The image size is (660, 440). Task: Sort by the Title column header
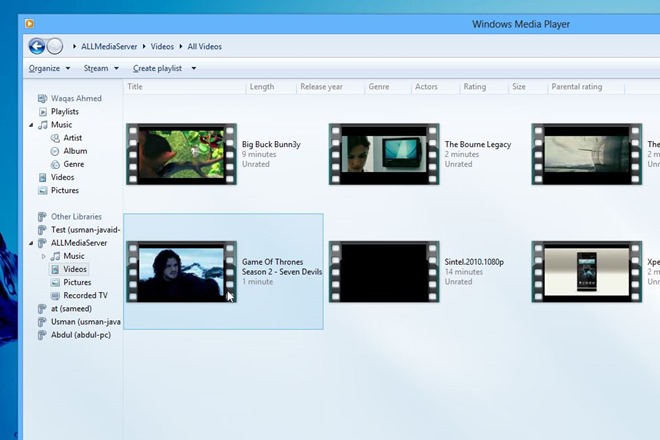[x=184, y=87]
